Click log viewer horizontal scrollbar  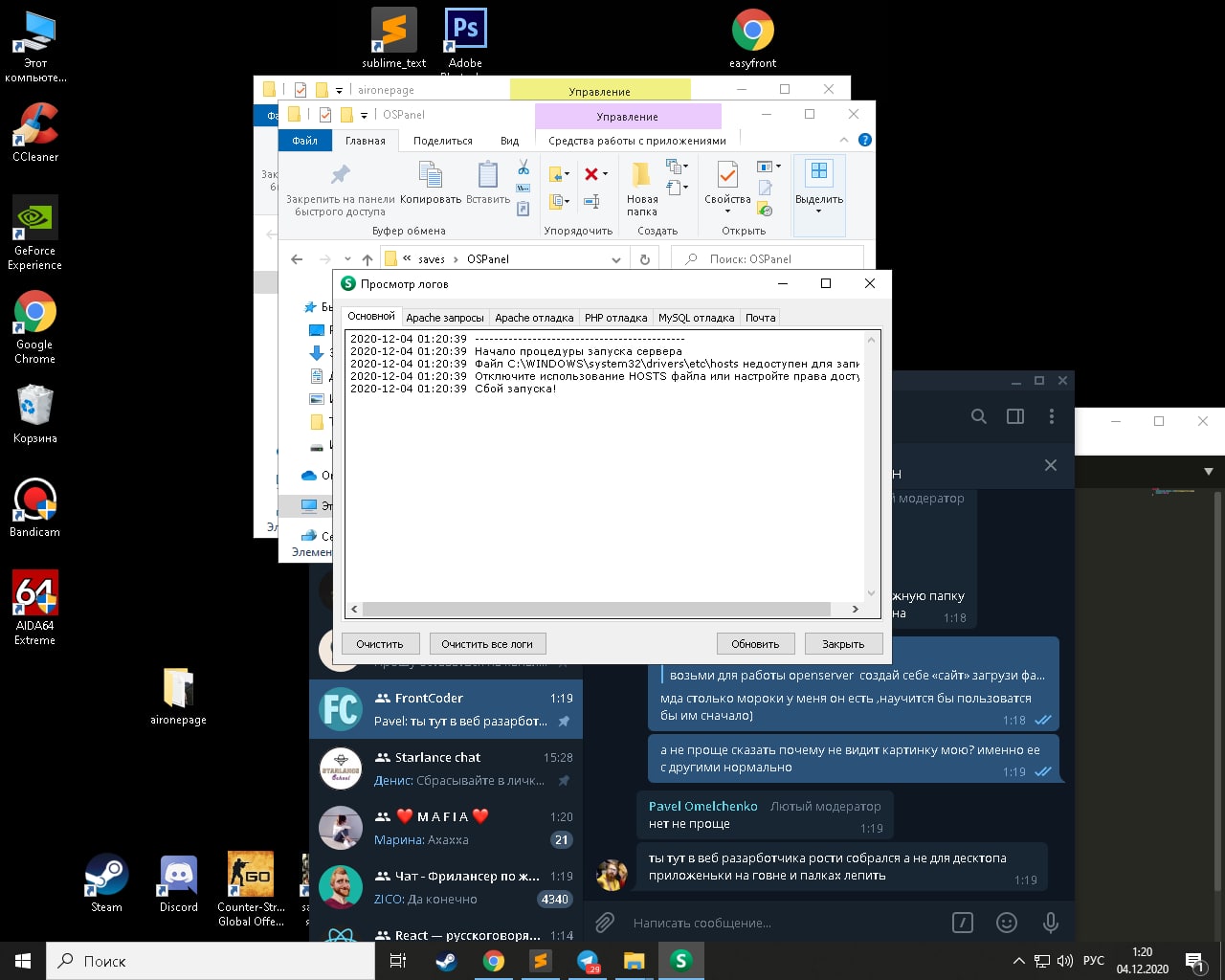pyautogui.click(x=597, y=609)
